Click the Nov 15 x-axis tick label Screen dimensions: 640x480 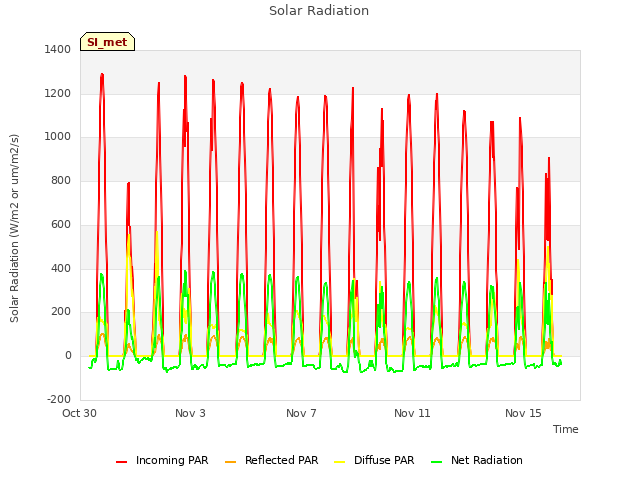[523, 413]
